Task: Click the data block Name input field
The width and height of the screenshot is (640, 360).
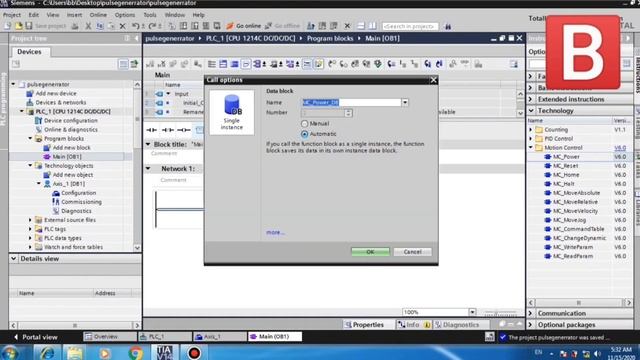Action: [351, 102]
